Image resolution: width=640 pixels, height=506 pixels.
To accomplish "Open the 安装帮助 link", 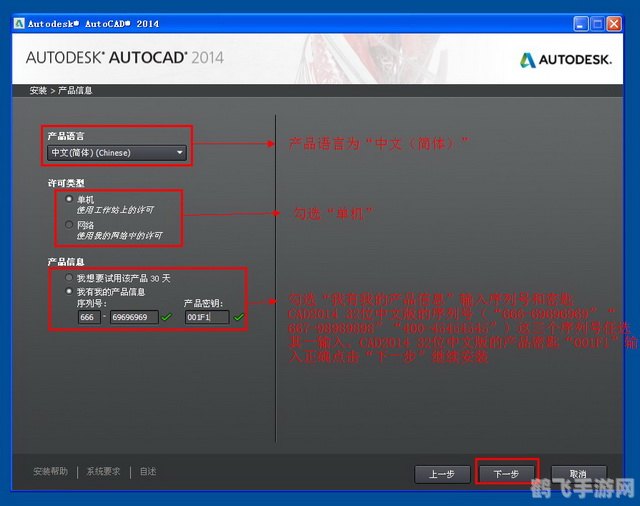I will [x=51, y=472].
